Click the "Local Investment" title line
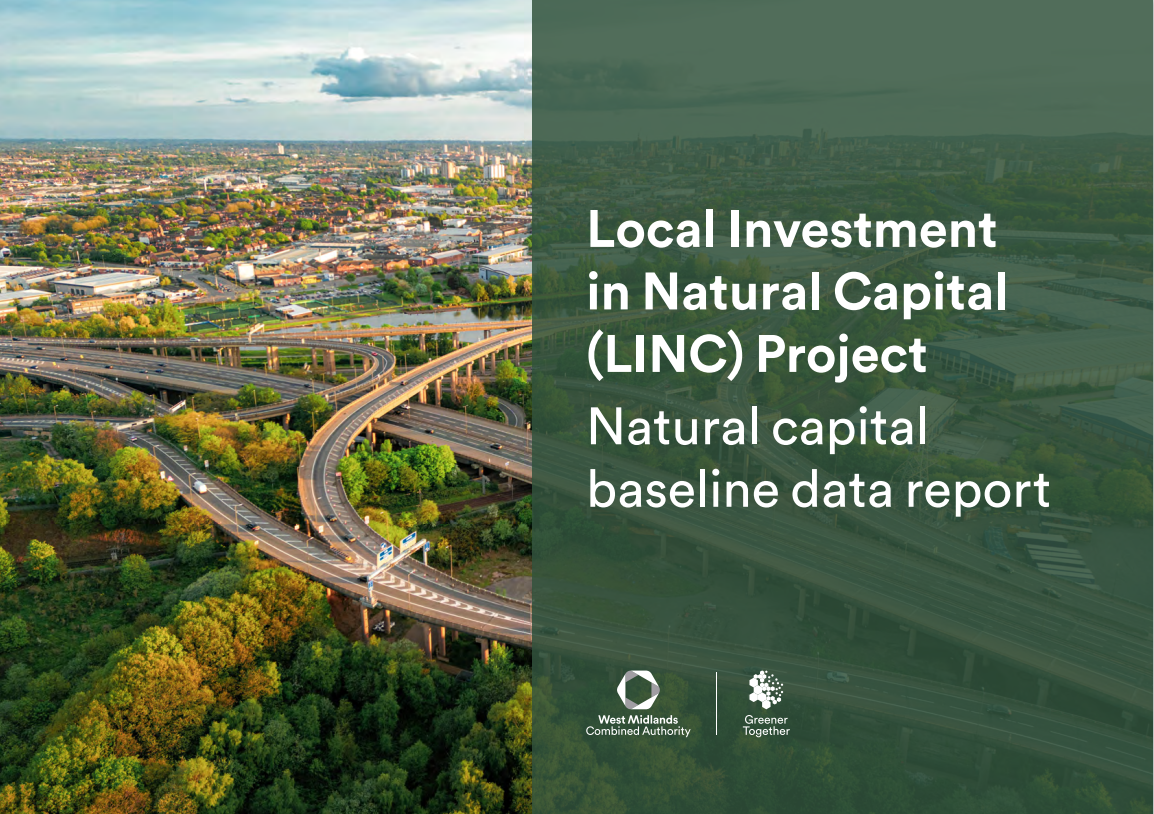This screenshot has width=1154, height=814. tap(792, 232)
